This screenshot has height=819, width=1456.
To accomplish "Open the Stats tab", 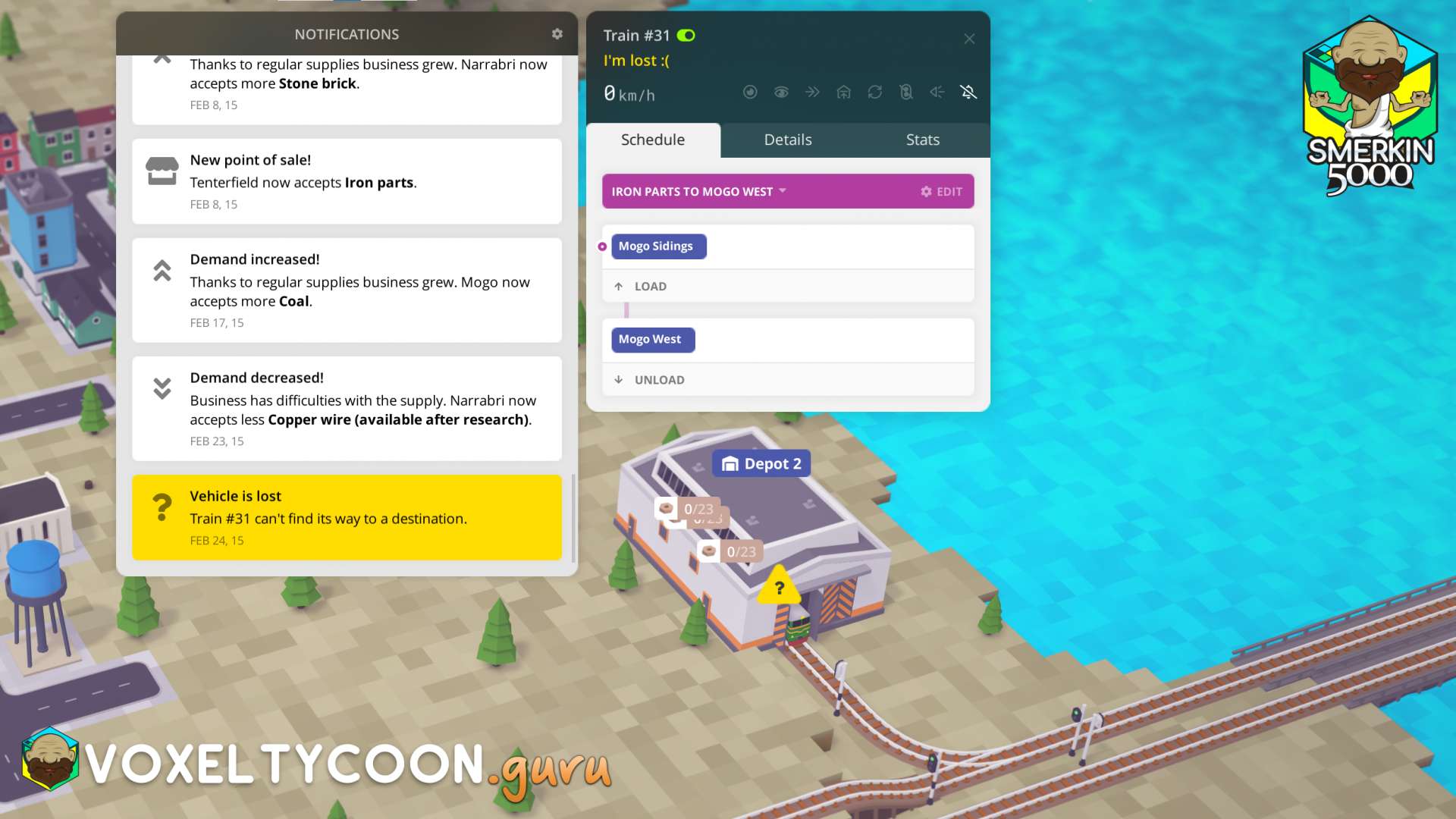I will pos(922,140).
